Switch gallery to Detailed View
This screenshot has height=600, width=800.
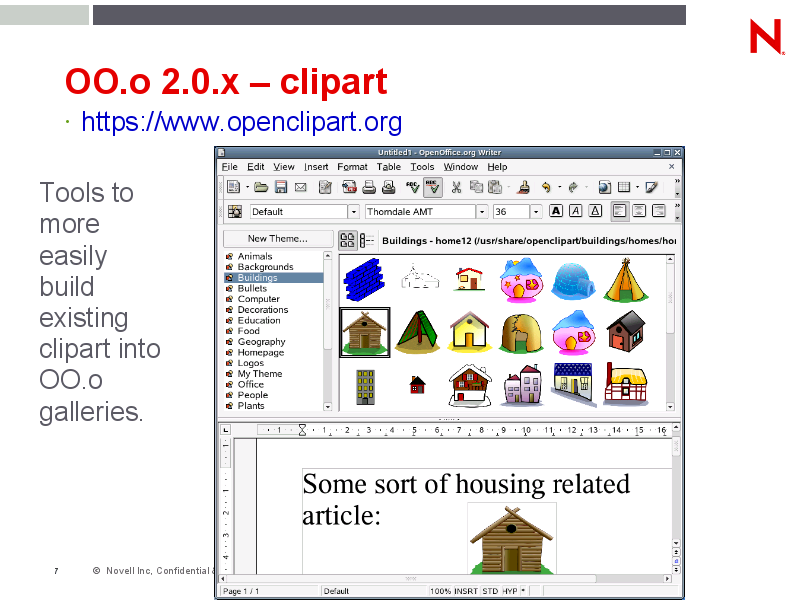tap(367, 240)
